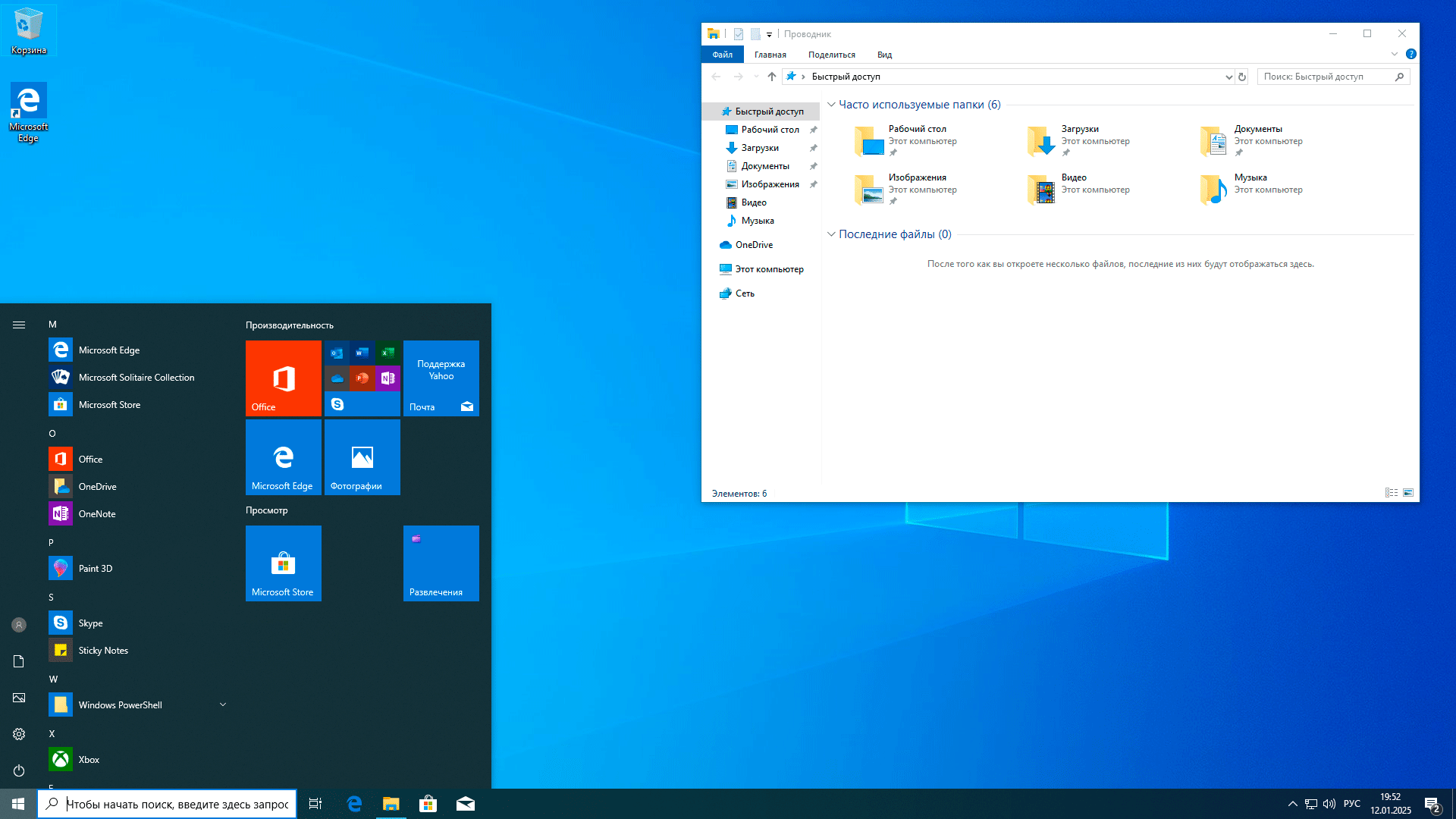1456x819 pixels.
Task: Collapse Часто используемые папки section
Action: (831, 104)
